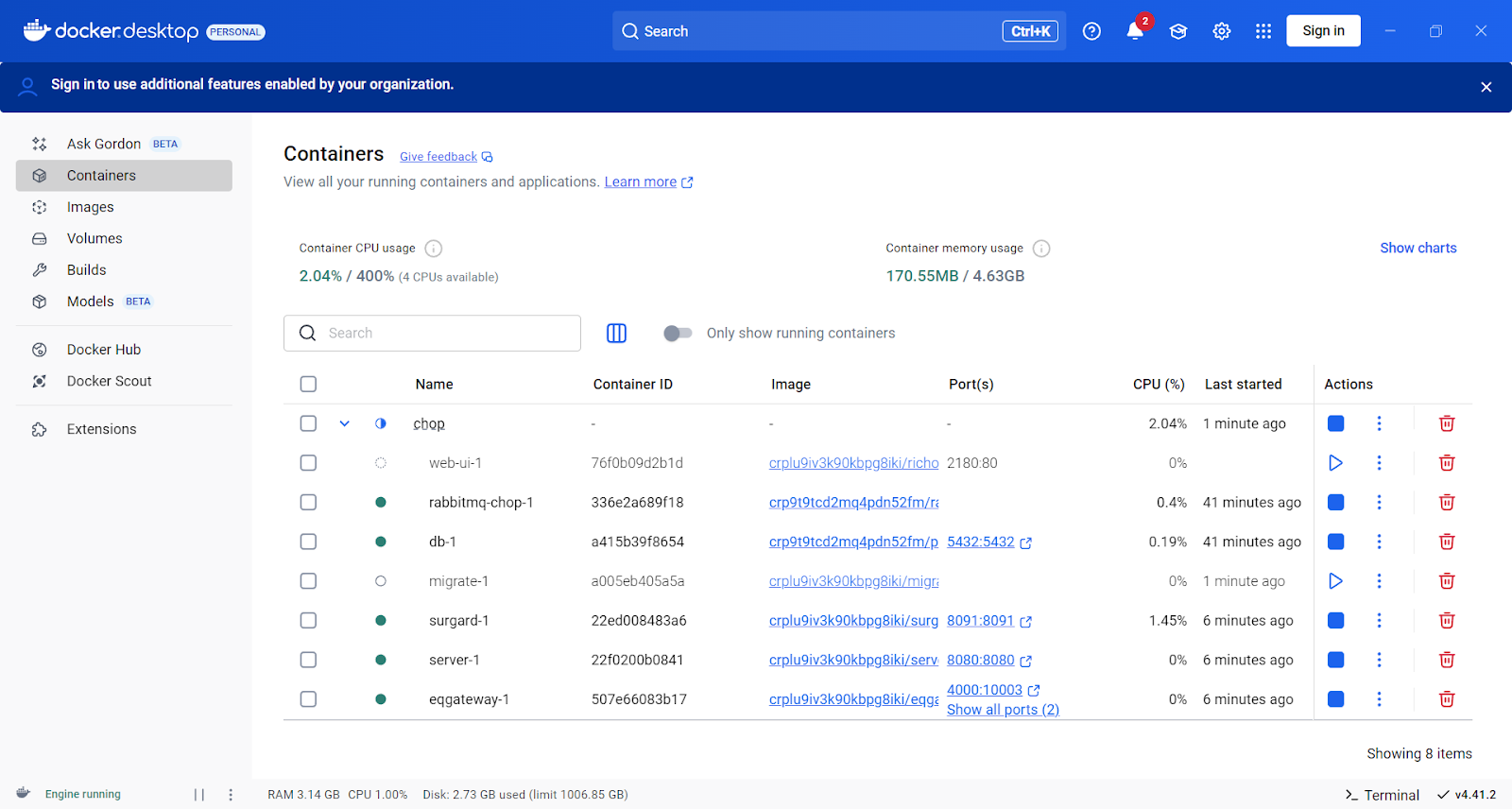
Task: Open engine options kebab in status bar
Action: point(231,795)
